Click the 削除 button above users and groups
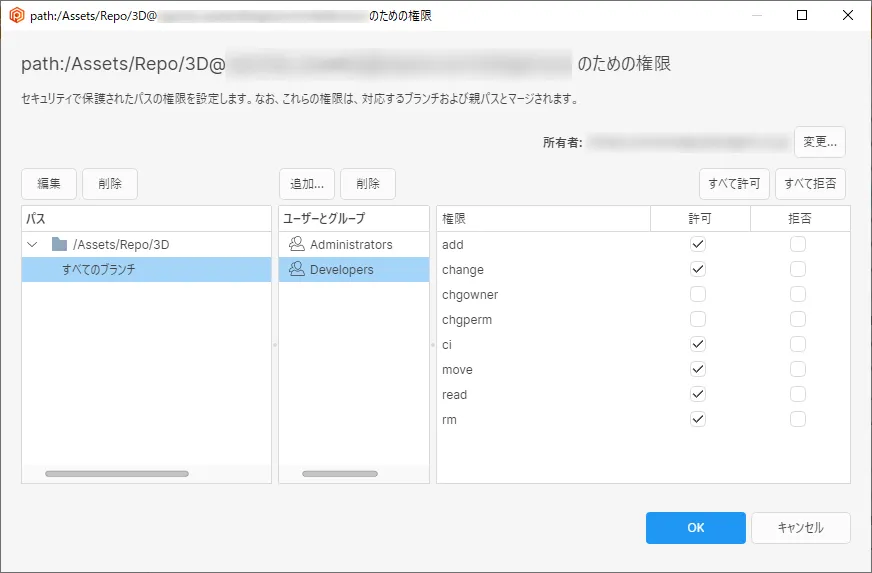This screenshot has height=573, width=872. 368,184
